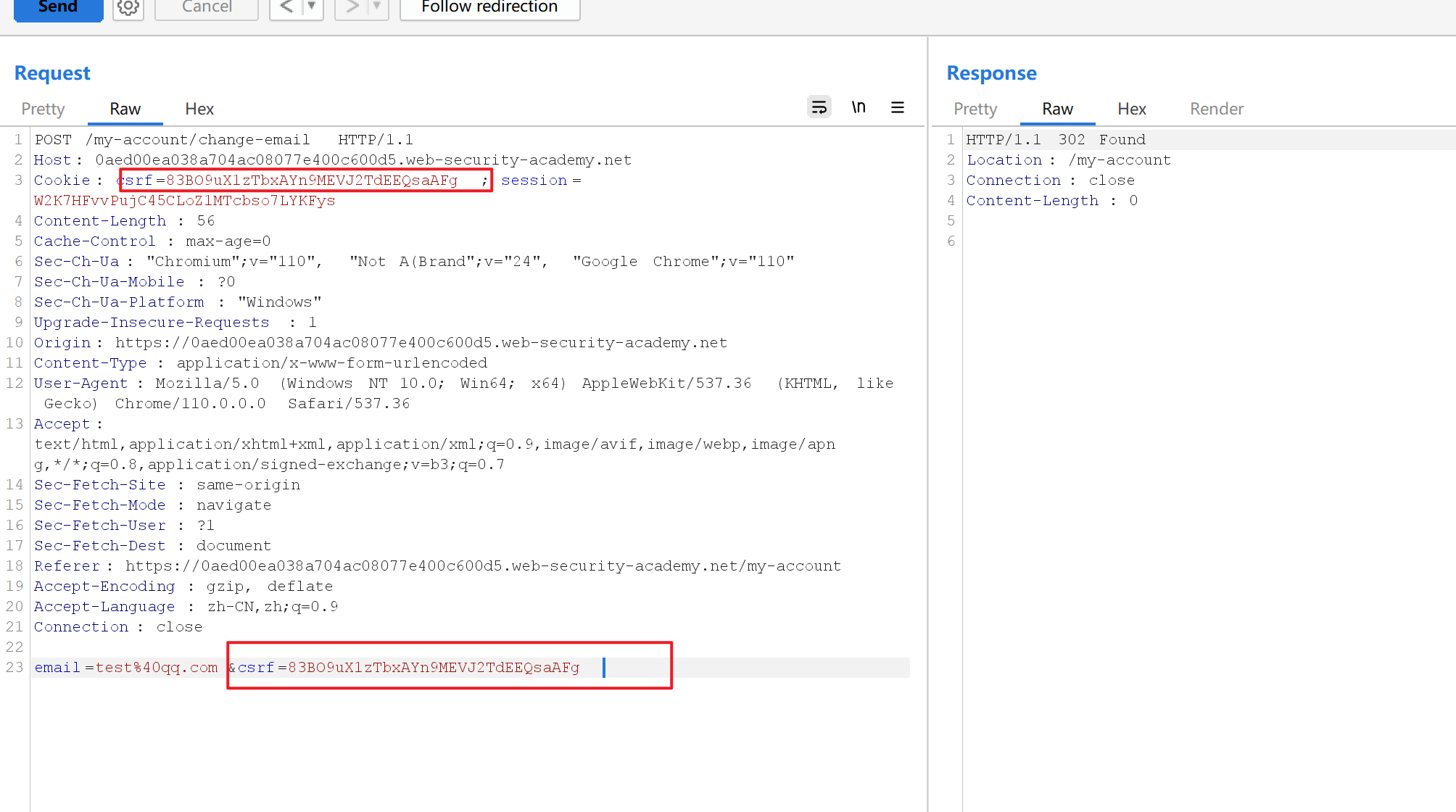Switch to the Hex tab in Request panel
The width and height of the screenshot is (1456, 812).
click(199, 109)
